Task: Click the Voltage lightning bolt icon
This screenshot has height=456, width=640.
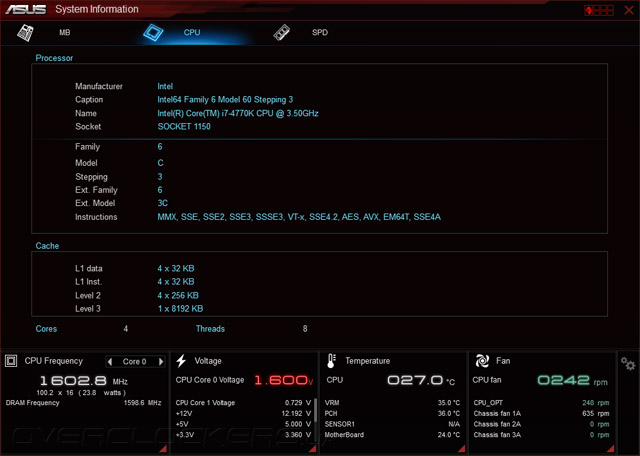Action: (181, 361)
